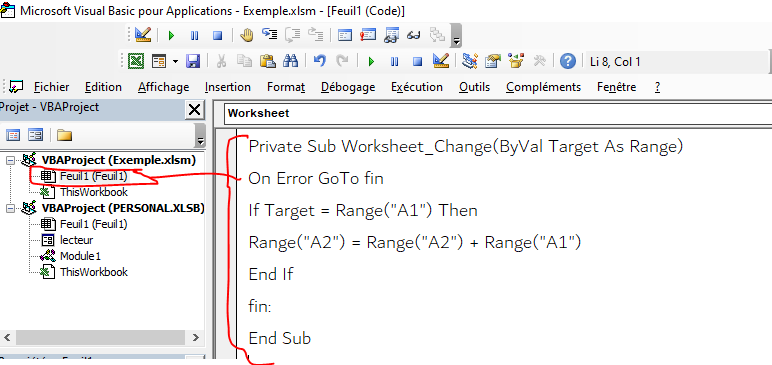Click Reset square on Standard toolbar
This screenshot has width=772, height=365.
point(418,62)
